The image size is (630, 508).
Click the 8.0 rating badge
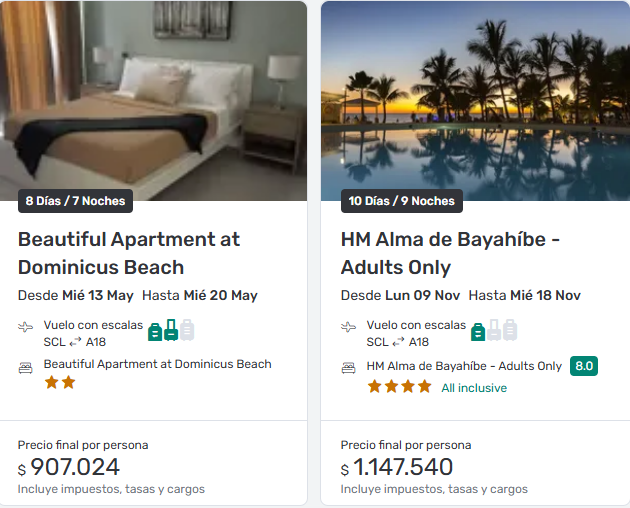(x=584, y=366)
